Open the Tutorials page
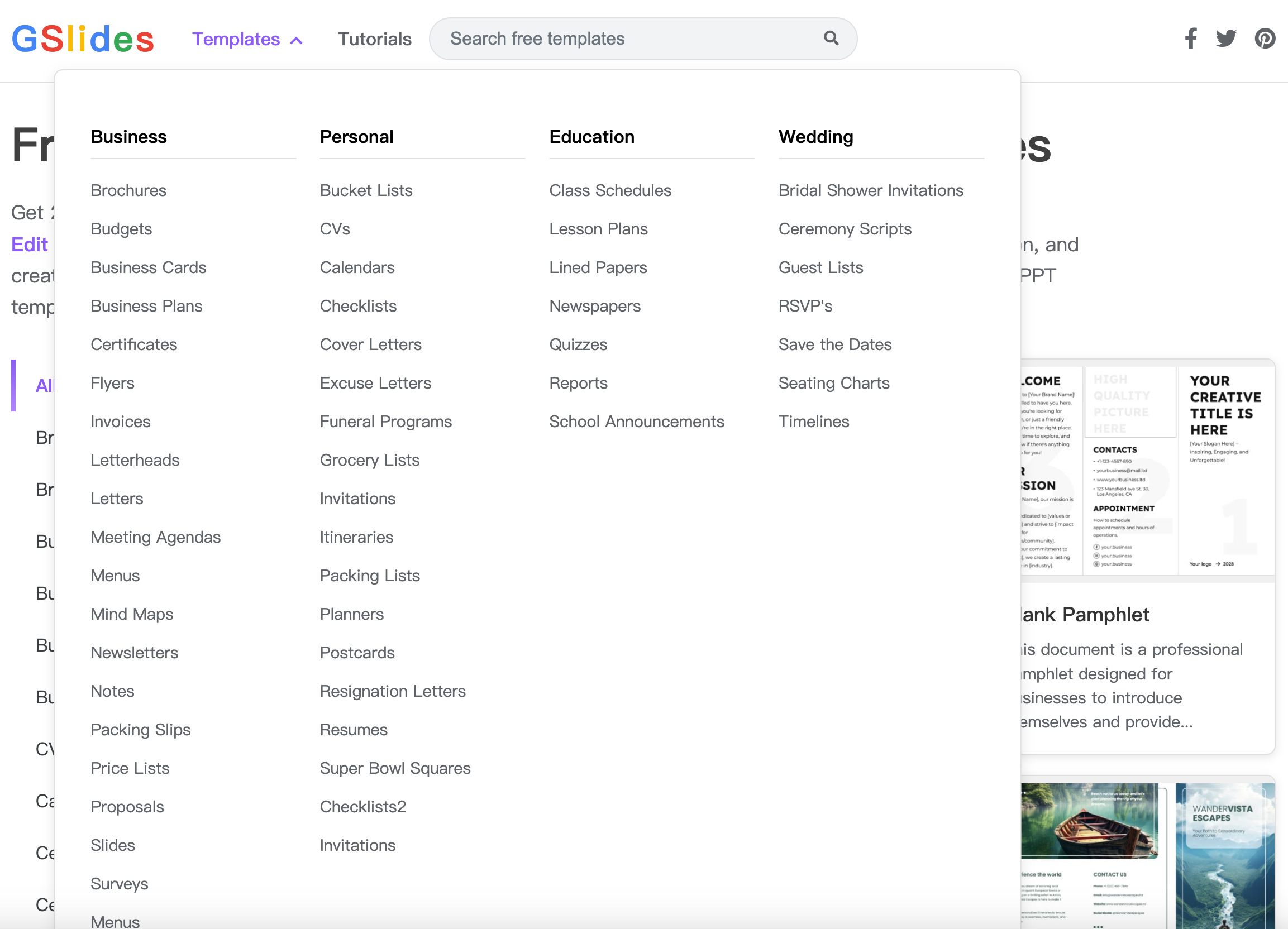This screenshot has height=929, width=1288. click(374, 39)
